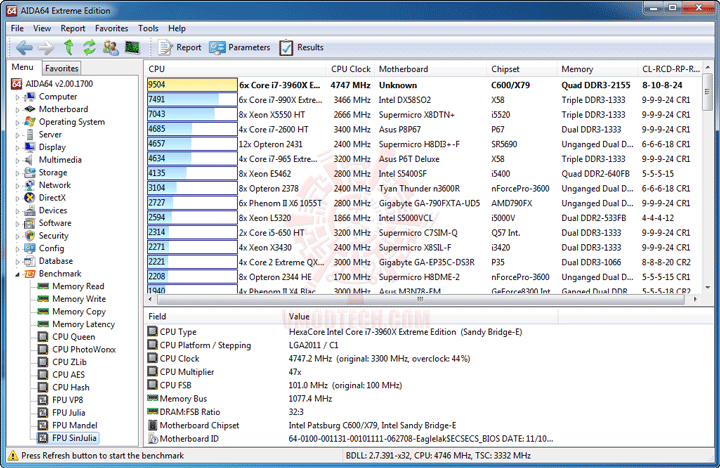
Task: Collapse the Benchmark tree node
Action: [x=17, y=274]
